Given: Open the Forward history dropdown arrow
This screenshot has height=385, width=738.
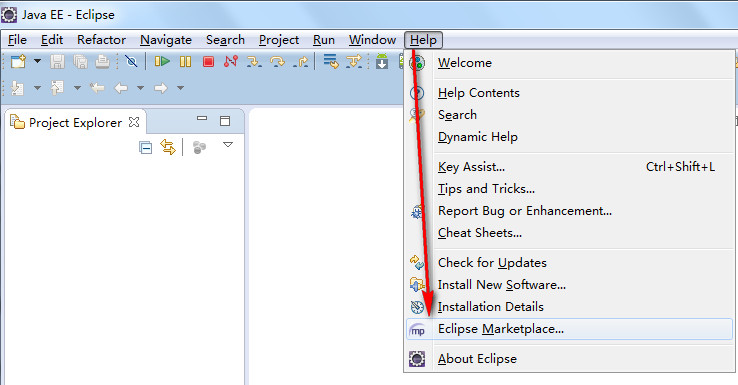Looking at the screenshot, I should [180, 88].
